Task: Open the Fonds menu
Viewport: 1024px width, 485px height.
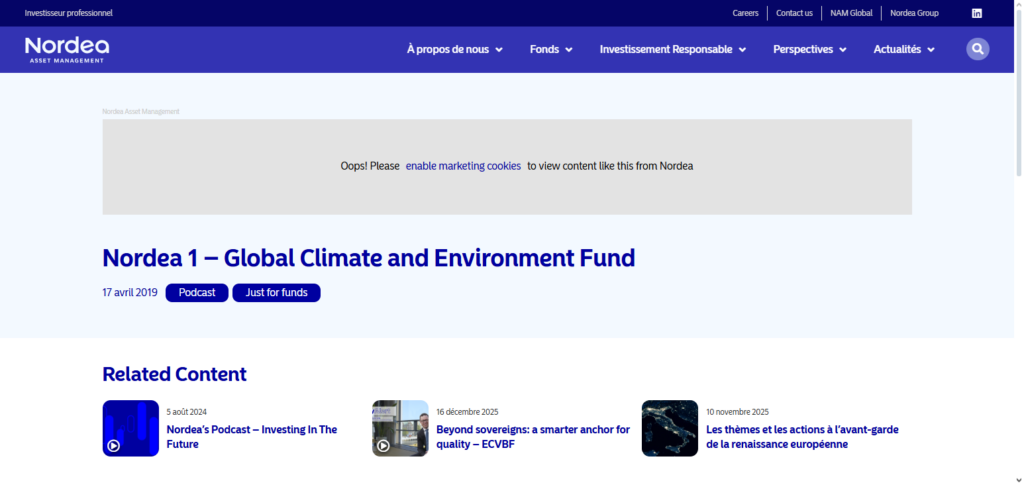Action: pyautogui.click(x=545, y=50)
